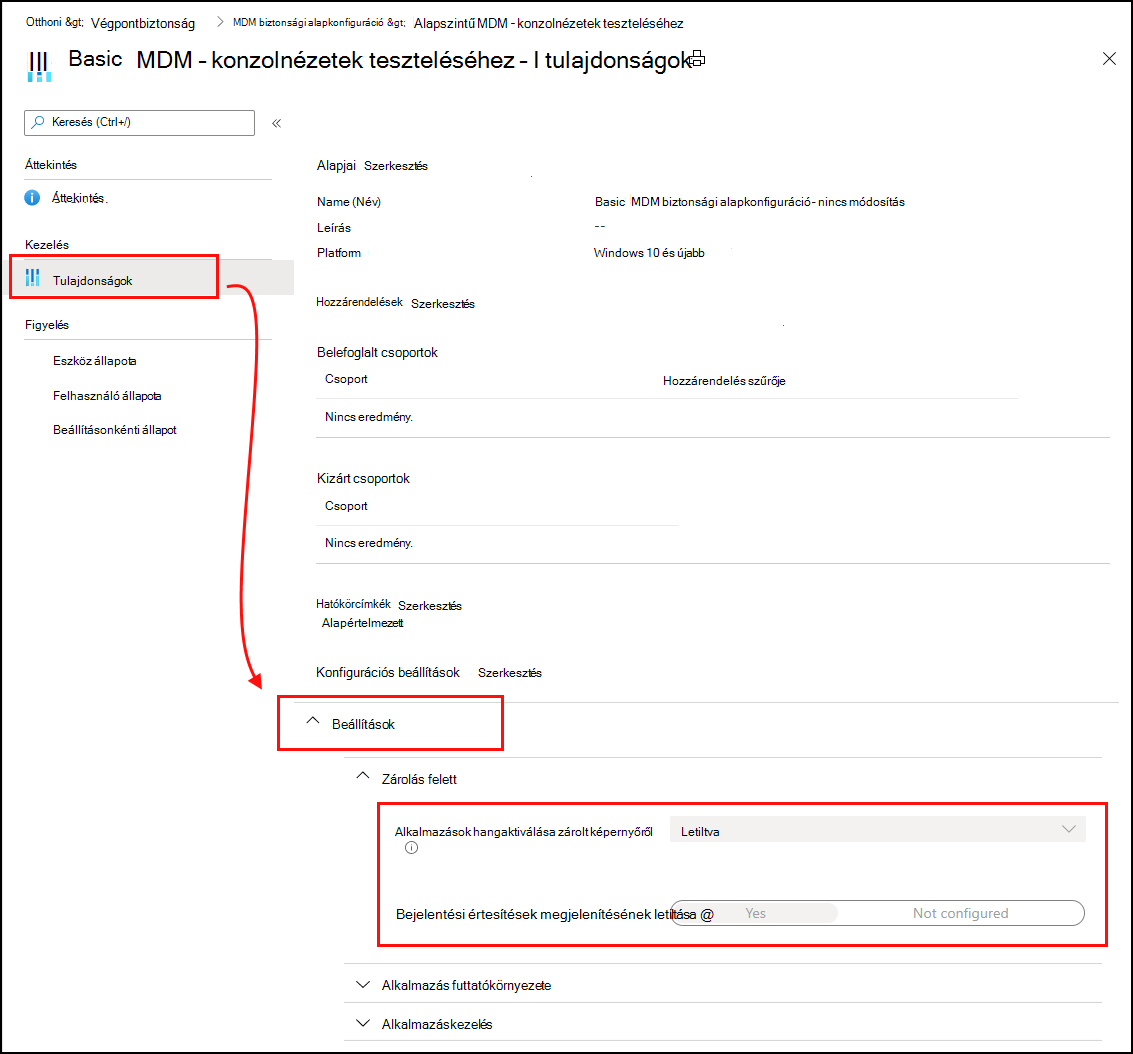Click Szerkesztés next to Hatókörcímkék
The image size is (1133, 1054).
[430, 606]
